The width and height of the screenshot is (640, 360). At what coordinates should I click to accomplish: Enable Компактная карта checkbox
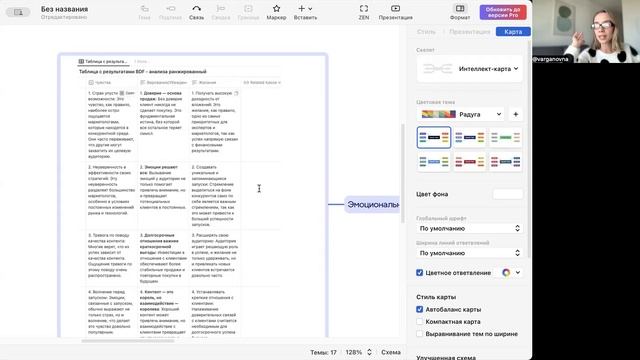(420, 322)
